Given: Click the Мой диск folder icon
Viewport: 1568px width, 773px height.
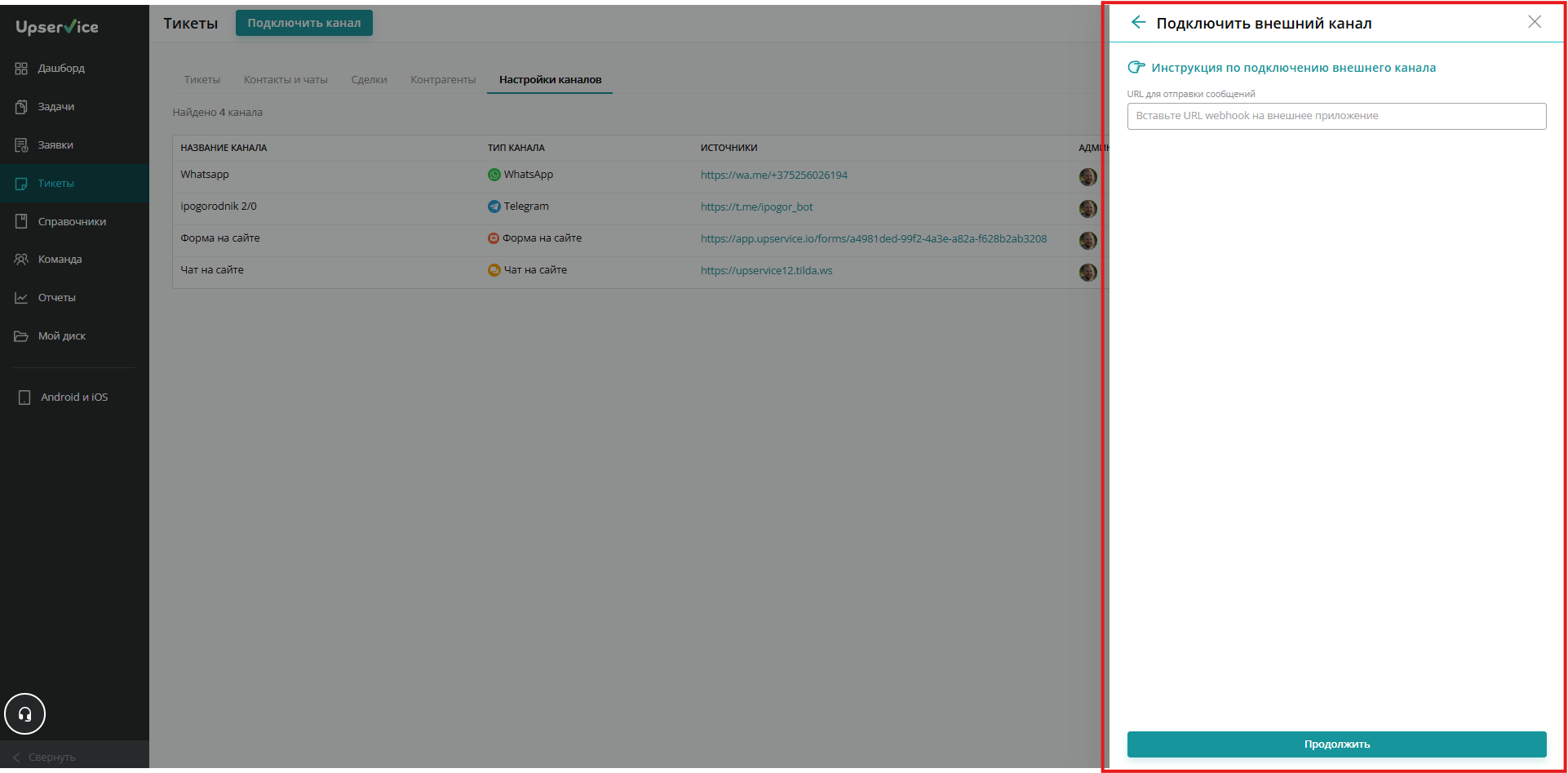Looking at the screenshot, I should (21, 336).
